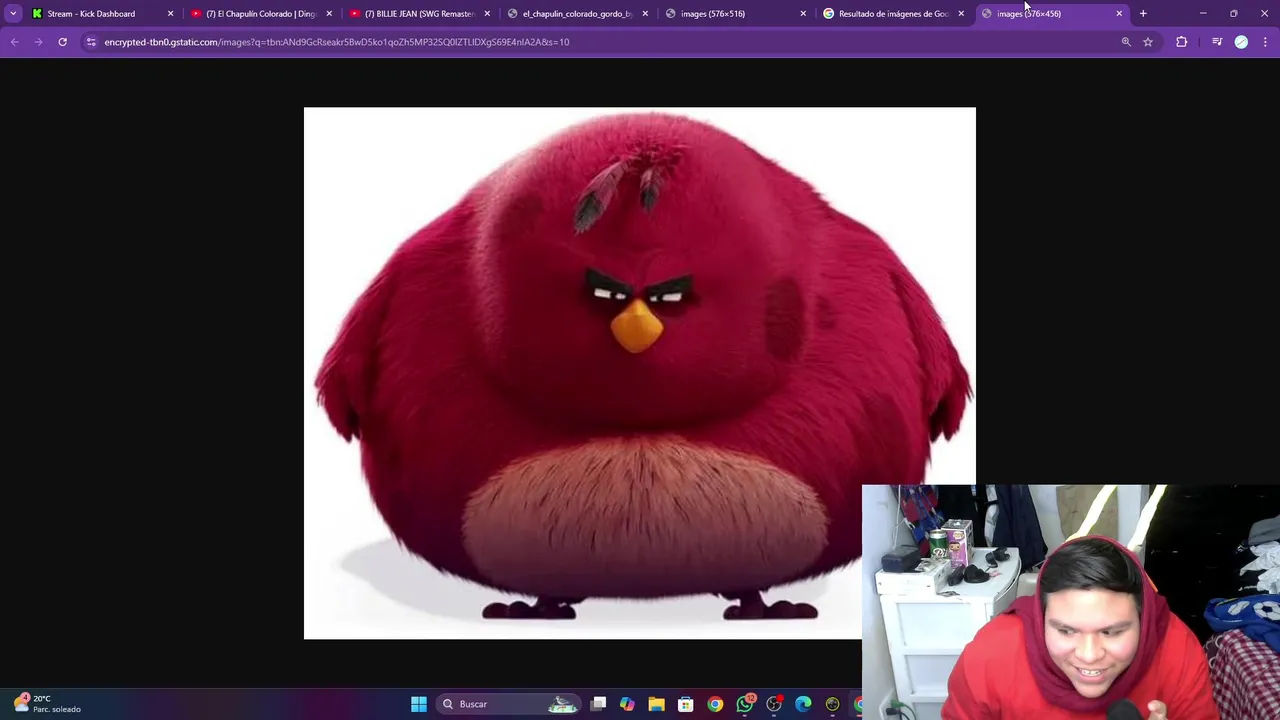The width and height of the screenshot is (1280, 720).
Task: Close the Stream - Kick Dashboard tab
Action: coord(170,14)
